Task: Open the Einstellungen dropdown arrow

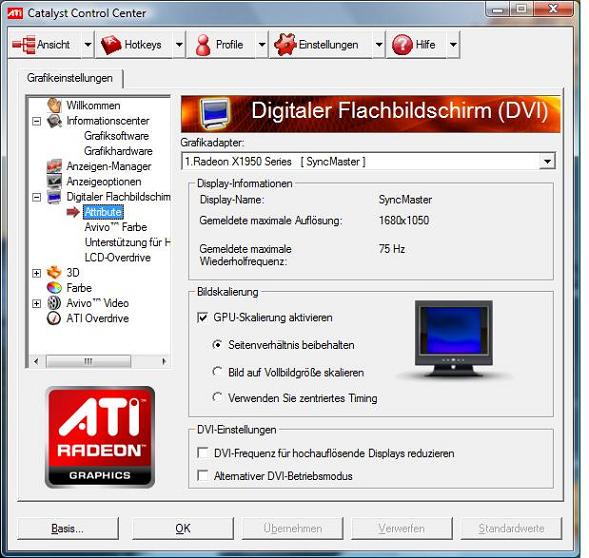Action: pos(379,45)
